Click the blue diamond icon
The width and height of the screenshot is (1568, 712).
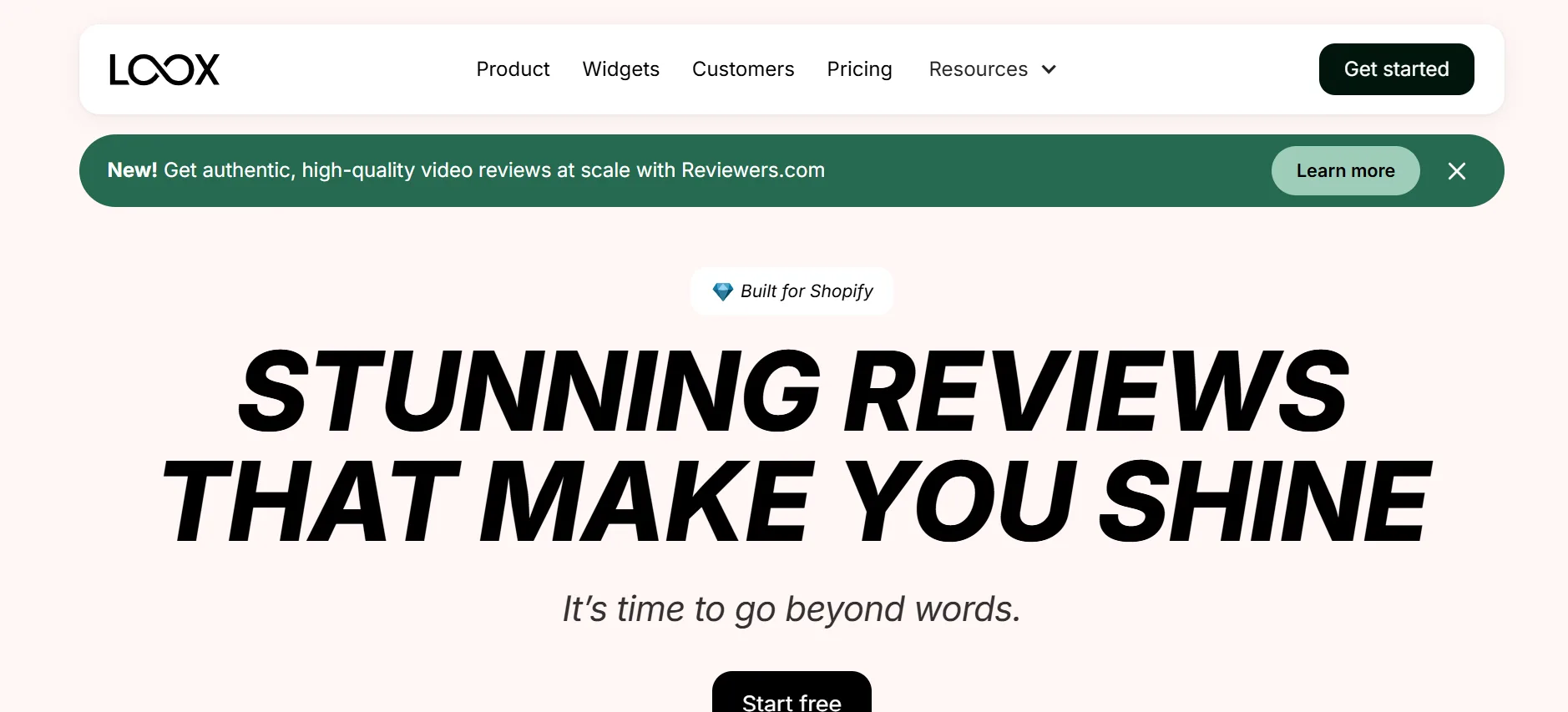[x=722, y=291]
